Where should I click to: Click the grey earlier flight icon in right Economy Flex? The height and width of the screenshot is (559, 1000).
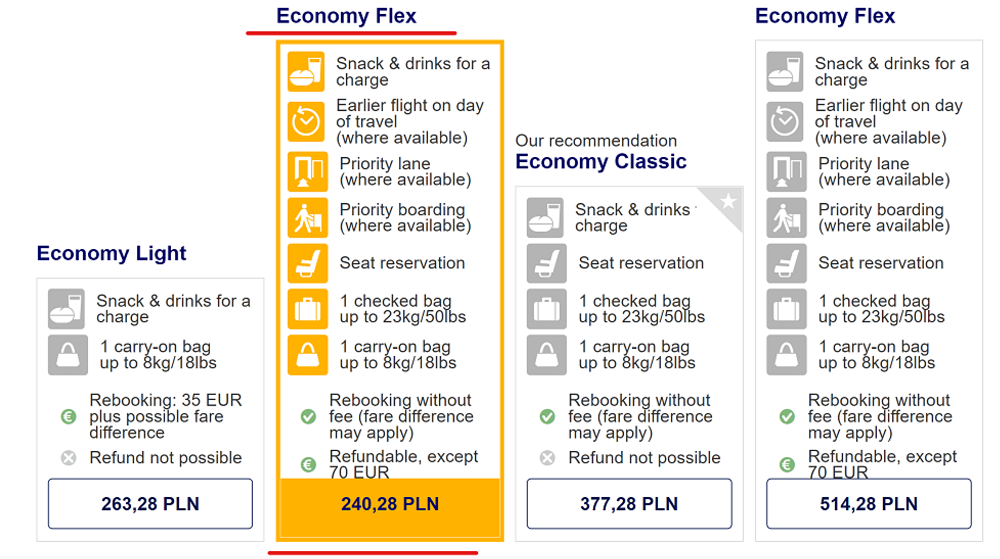coord(784,121)
